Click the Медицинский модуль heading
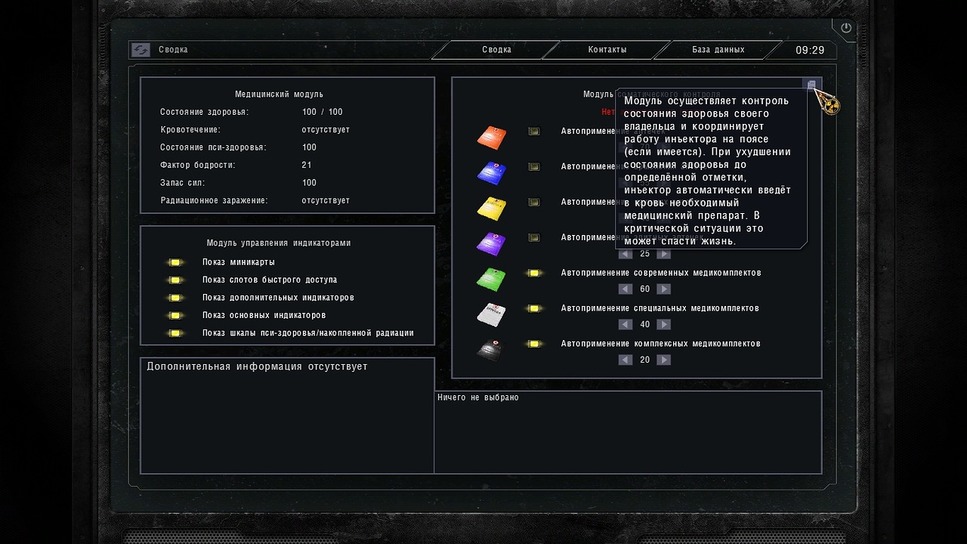The image size is (967, 544). (x=279, y=94)
